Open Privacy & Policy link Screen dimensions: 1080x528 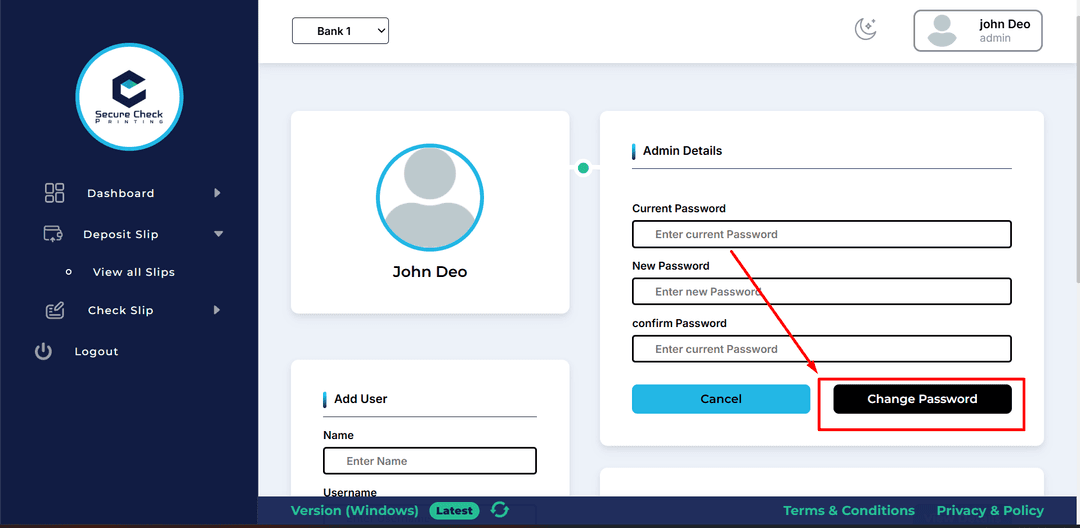990,511
